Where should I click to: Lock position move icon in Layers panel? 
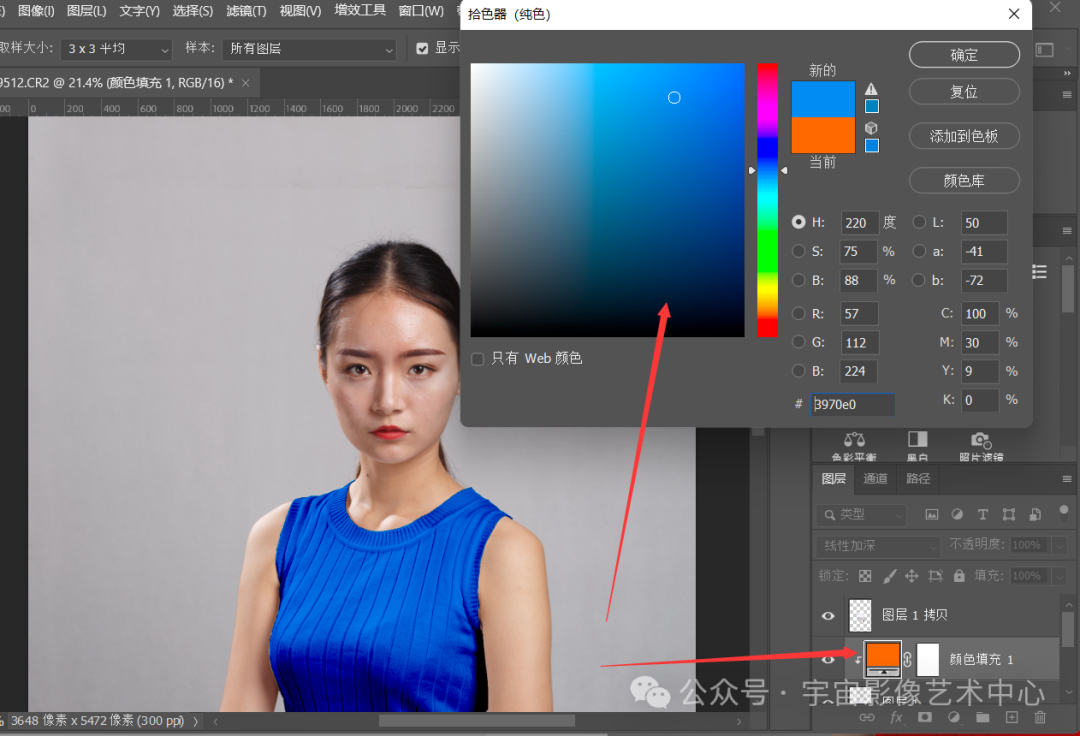click(x=912, y=576)
